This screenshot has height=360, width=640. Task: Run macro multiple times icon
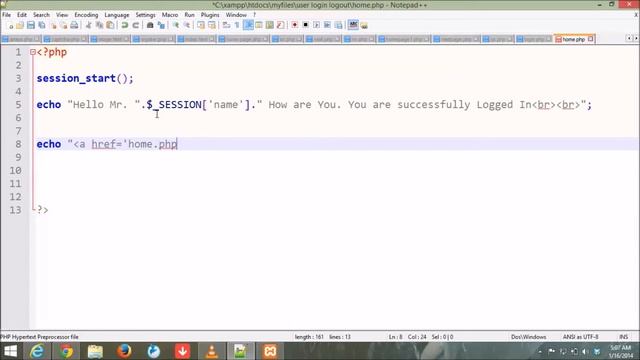coord(327,25)
